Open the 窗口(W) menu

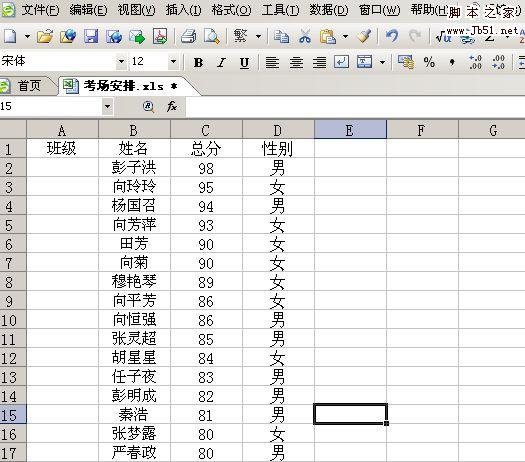pos(379,10)
